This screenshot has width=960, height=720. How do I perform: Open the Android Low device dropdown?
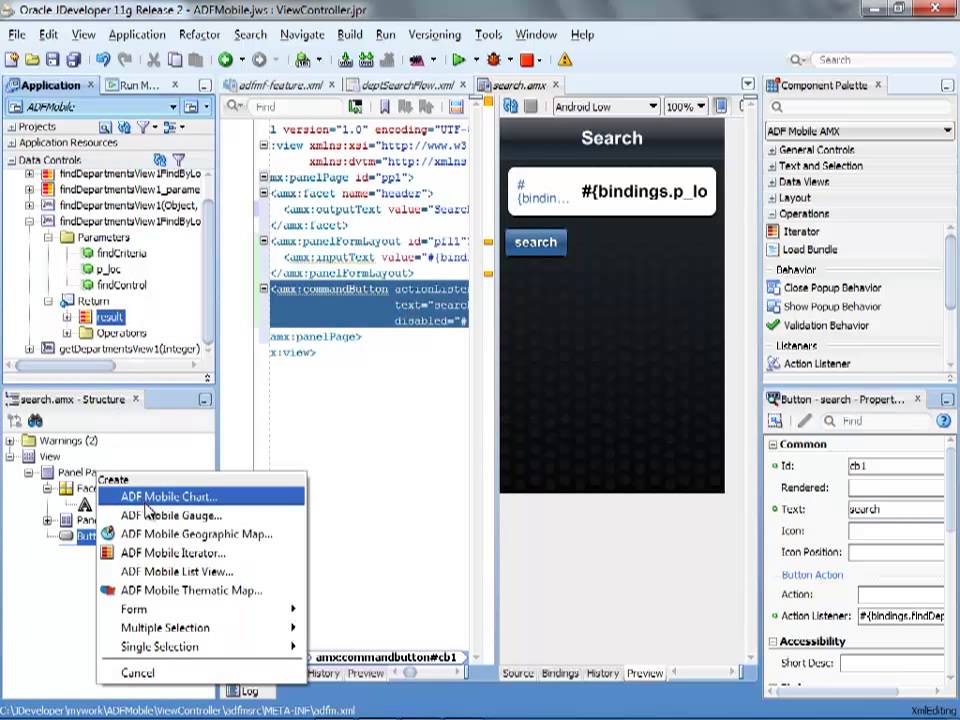click(653, 107)
